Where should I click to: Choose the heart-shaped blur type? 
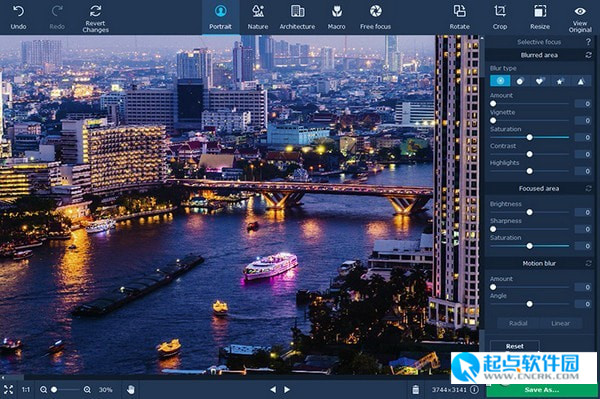pos(540,81)
